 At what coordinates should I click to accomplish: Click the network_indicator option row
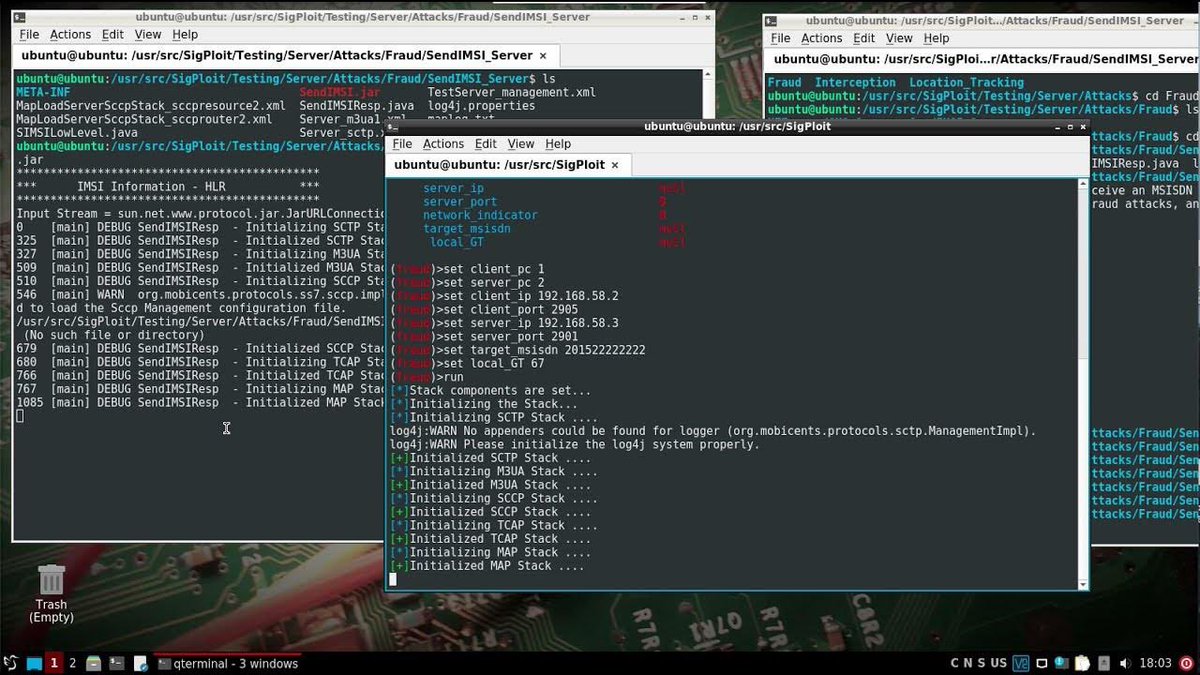coord(545,215)
